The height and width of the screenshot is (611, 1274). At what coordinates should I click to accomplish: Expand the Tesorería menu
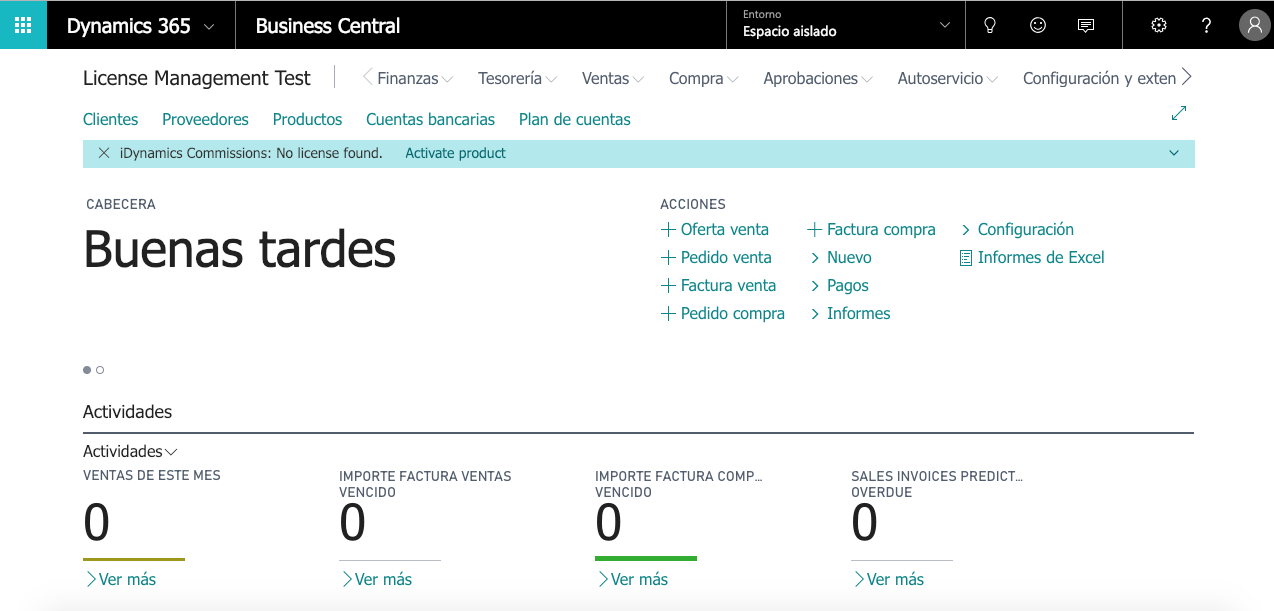(x=518, y=78)
